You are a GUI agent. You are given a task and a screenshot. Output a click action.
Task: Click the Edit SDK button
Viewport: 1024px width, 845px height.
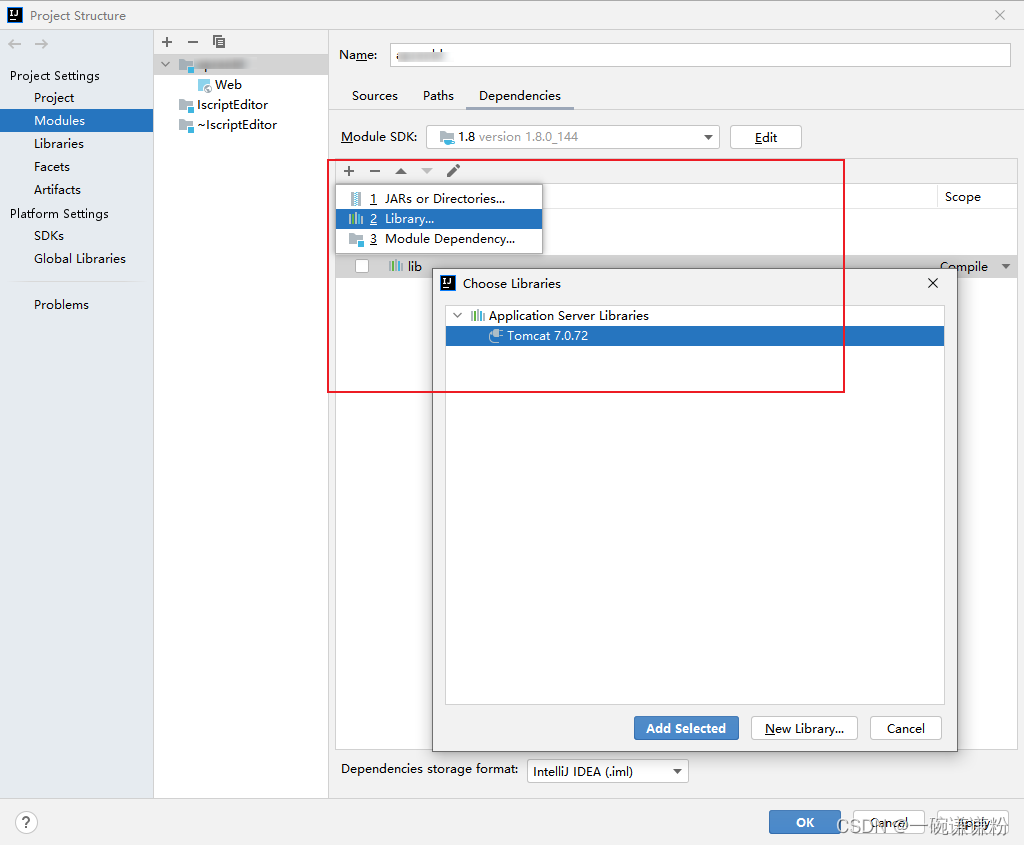coord(765,137)
